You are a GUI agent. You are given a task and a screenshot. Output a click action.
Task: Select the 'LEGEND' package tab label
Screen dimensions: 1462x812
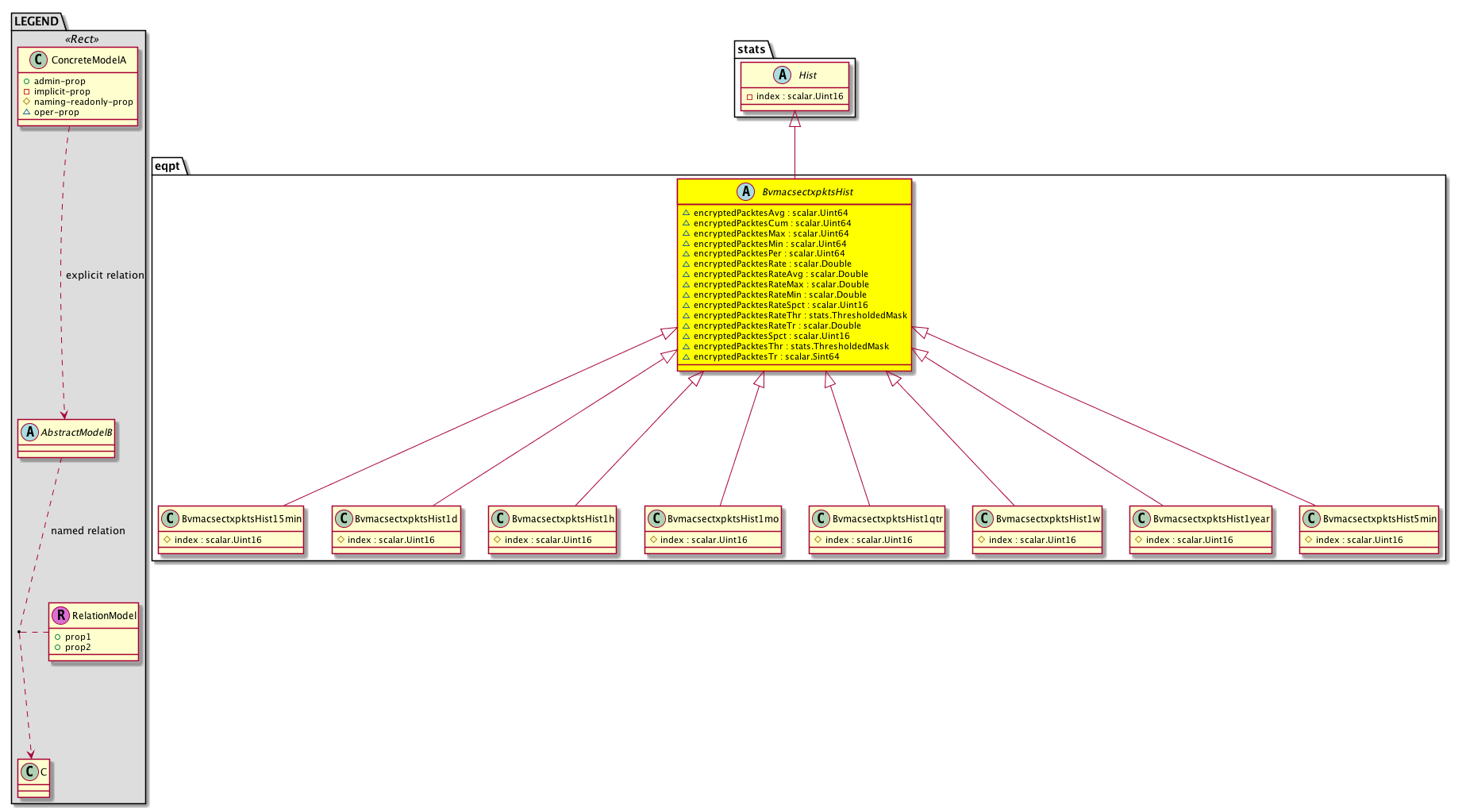[x=37, y=21]
